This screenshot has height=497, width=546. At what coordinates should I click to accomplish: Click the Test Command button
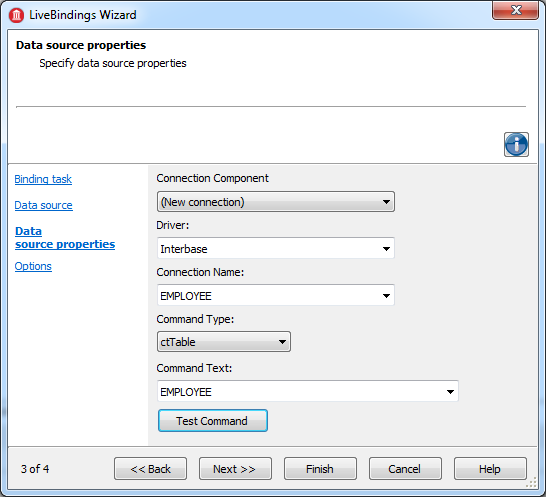[213, 421]
